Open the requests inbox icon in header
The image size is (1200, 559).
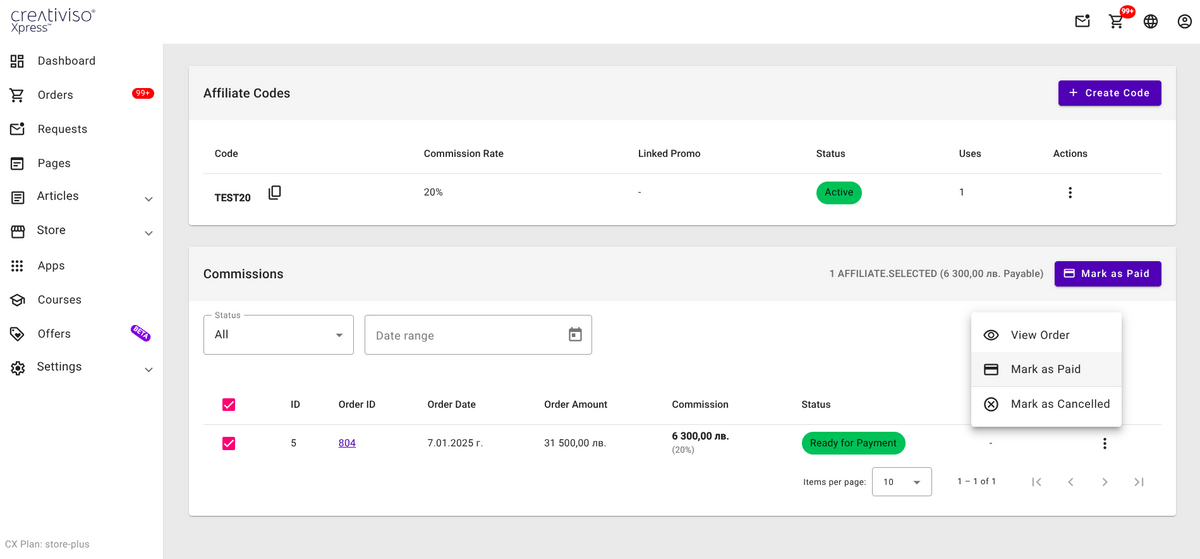coord(1082,21)
